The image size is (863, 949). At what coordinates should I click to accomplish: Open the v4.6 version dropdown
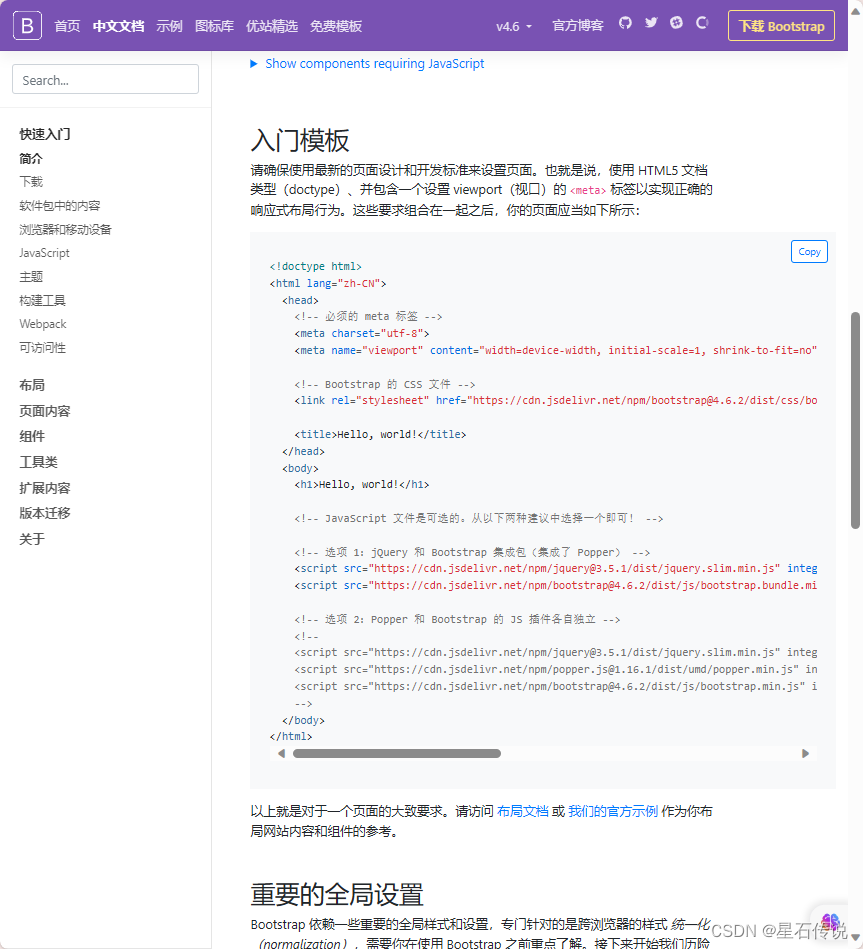513,27
